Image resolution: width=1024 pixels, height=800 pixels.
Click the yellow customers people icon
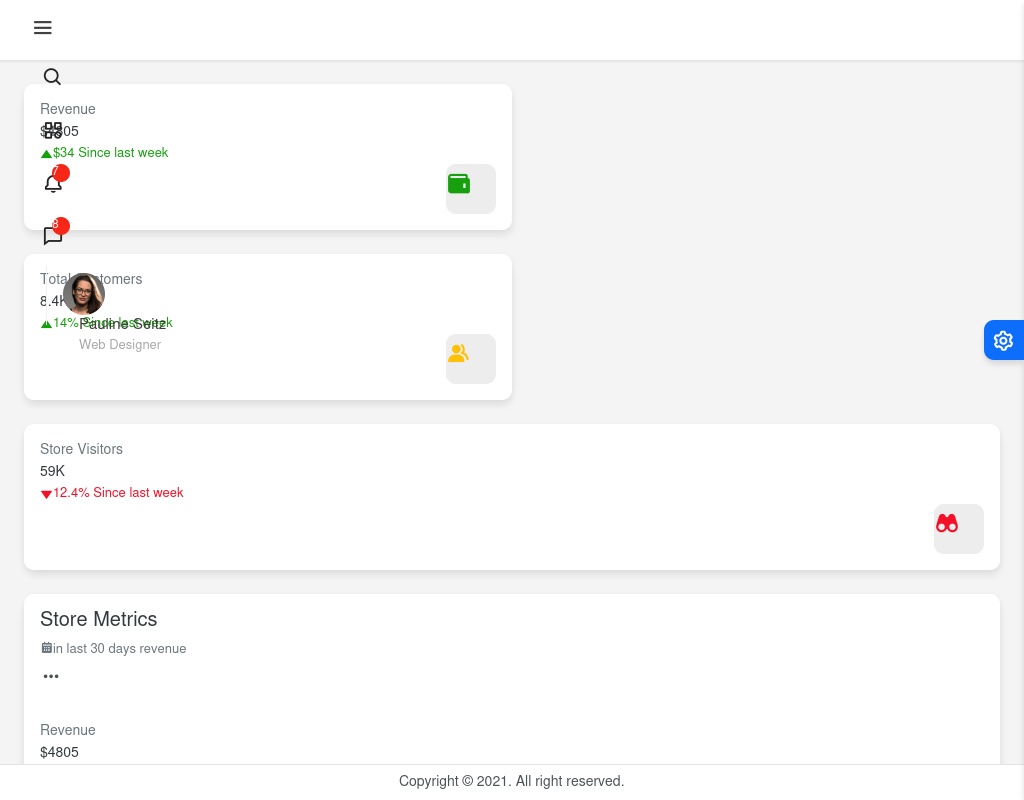[458, 353]
